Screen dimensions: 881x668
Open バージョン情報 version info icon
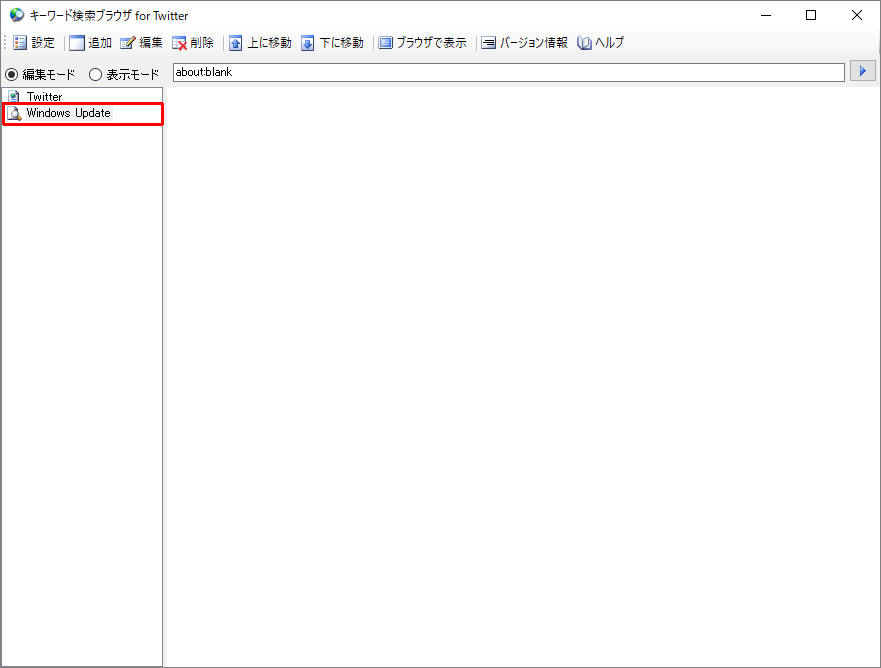point(488,43)
